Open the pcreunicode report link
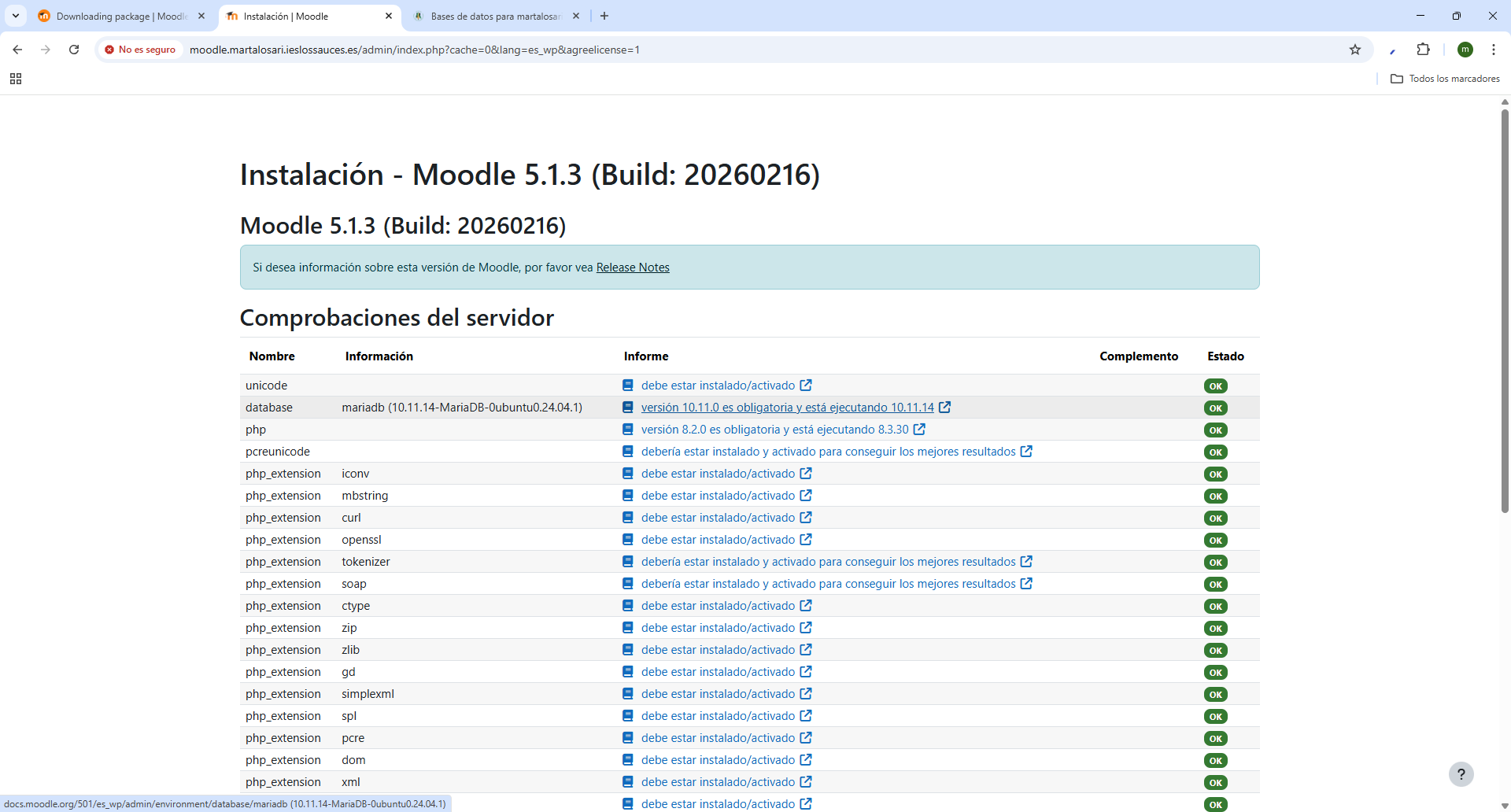Viewport: 1511px width, 812px height. pyautogui.click(x=828, y=452)
